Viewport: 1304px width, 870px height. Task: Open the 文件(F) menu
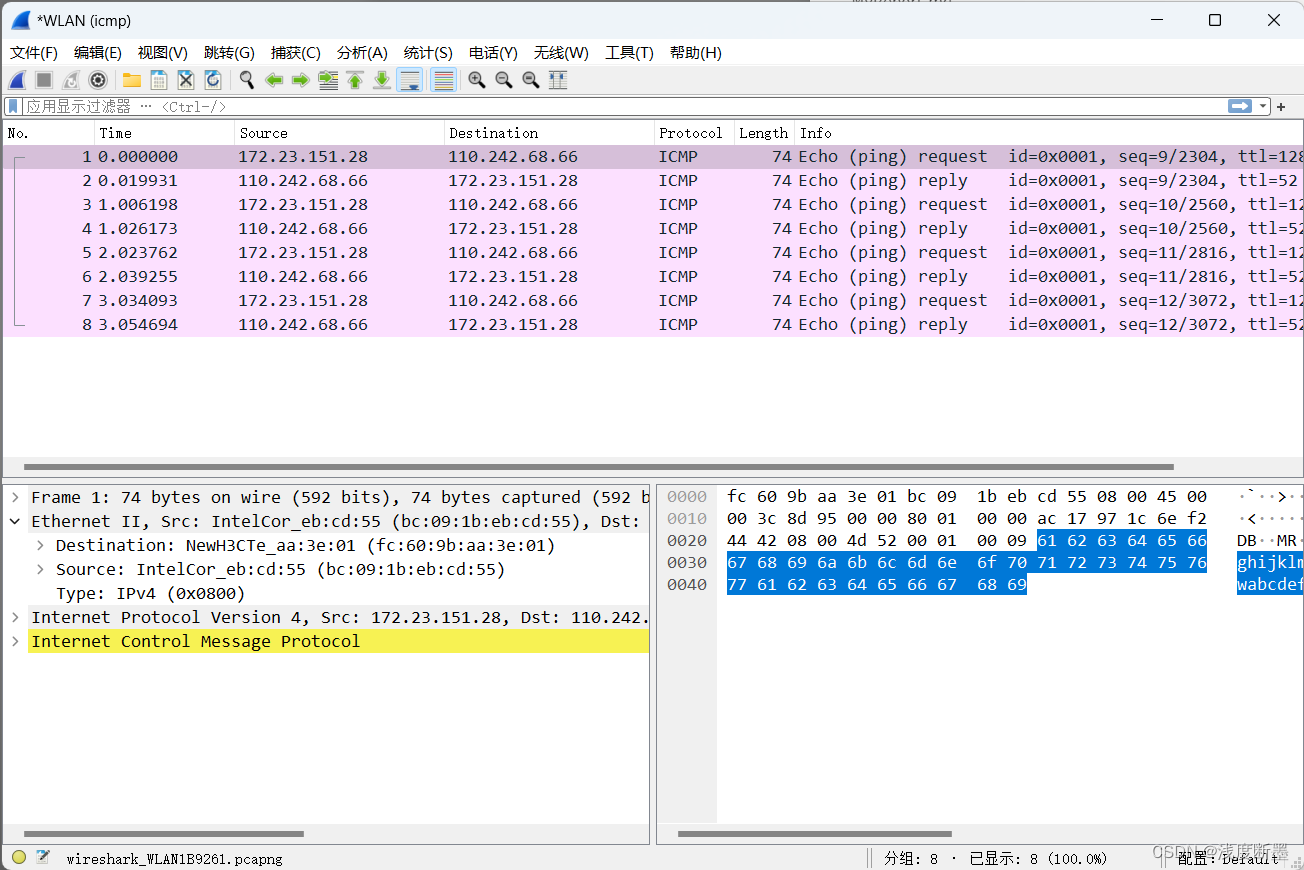tap(34, 52)
